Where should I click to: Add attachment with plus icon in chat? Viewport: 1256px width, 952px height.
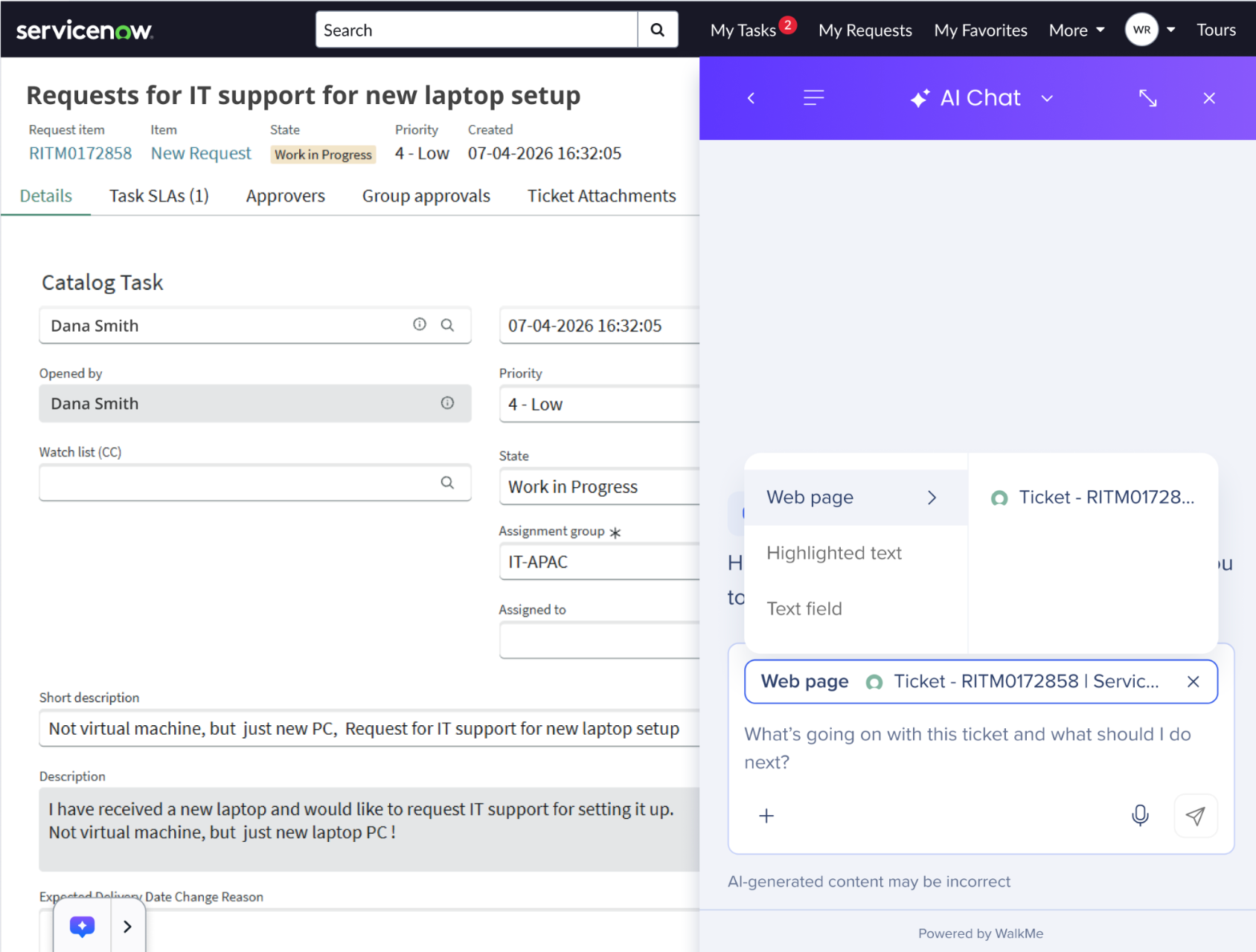(766, 816)
